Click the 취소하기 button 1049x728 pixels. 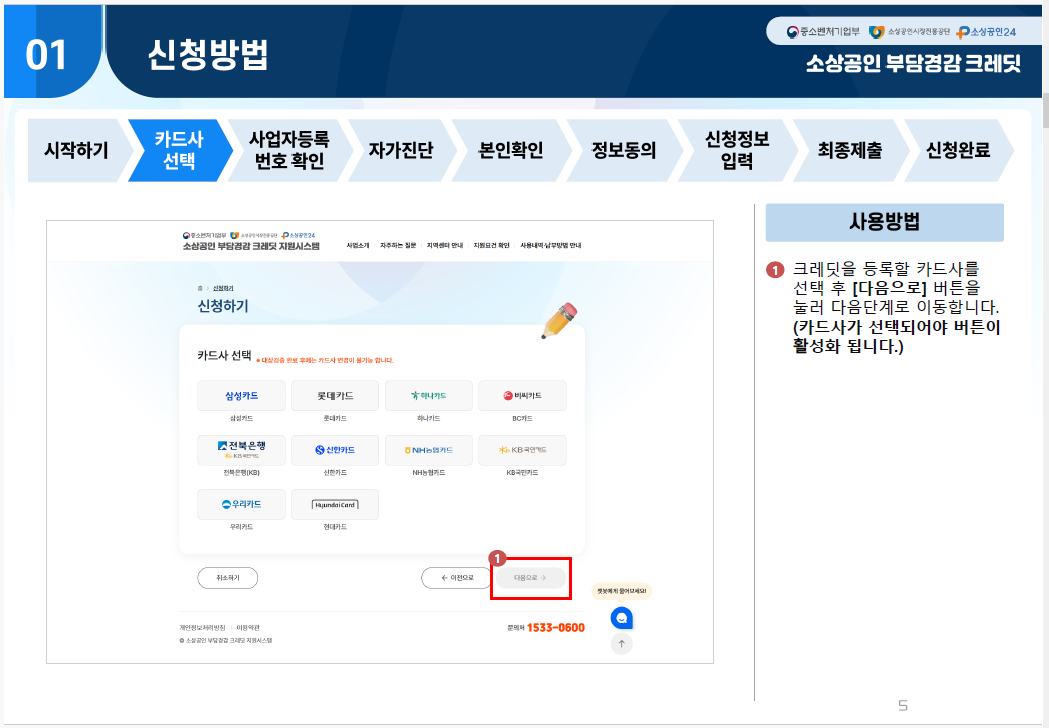pos(227,577)
